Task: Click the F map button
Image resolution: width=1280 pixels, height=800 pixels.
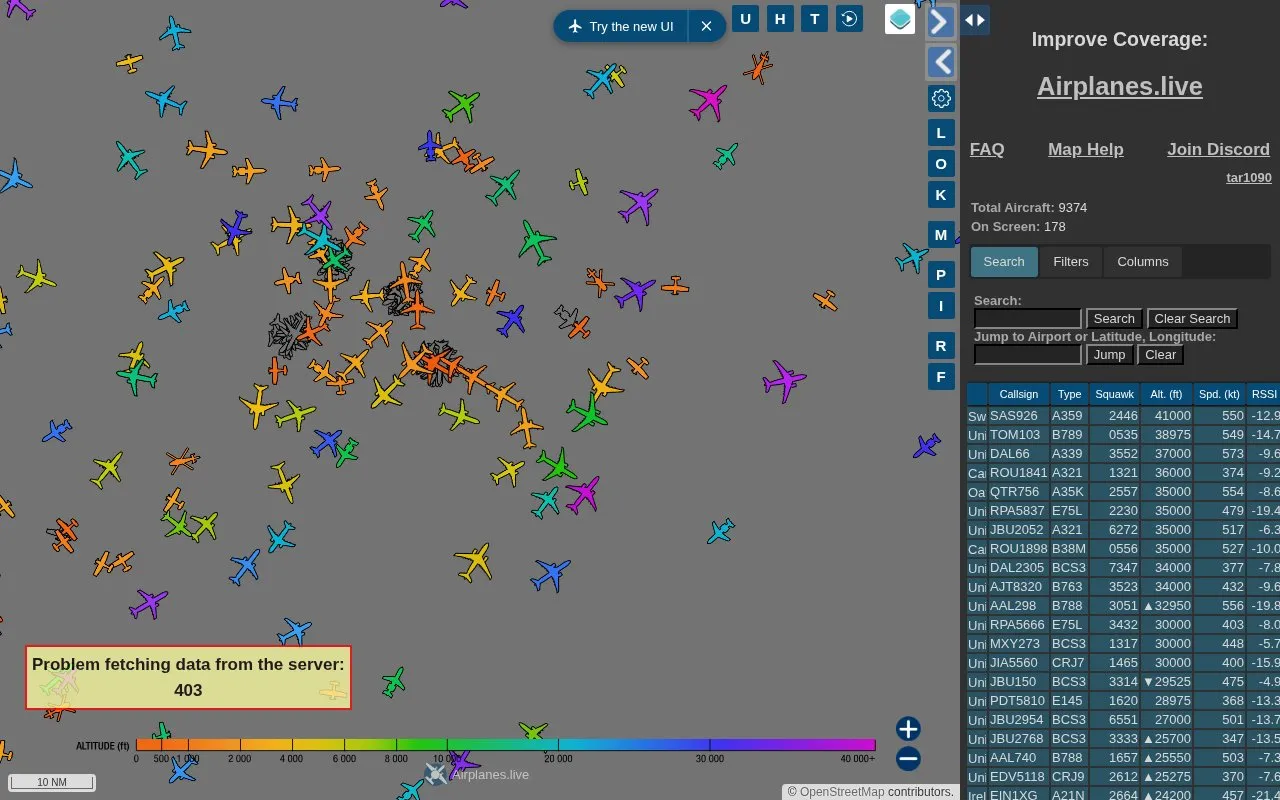Action: tap(941, 377)
